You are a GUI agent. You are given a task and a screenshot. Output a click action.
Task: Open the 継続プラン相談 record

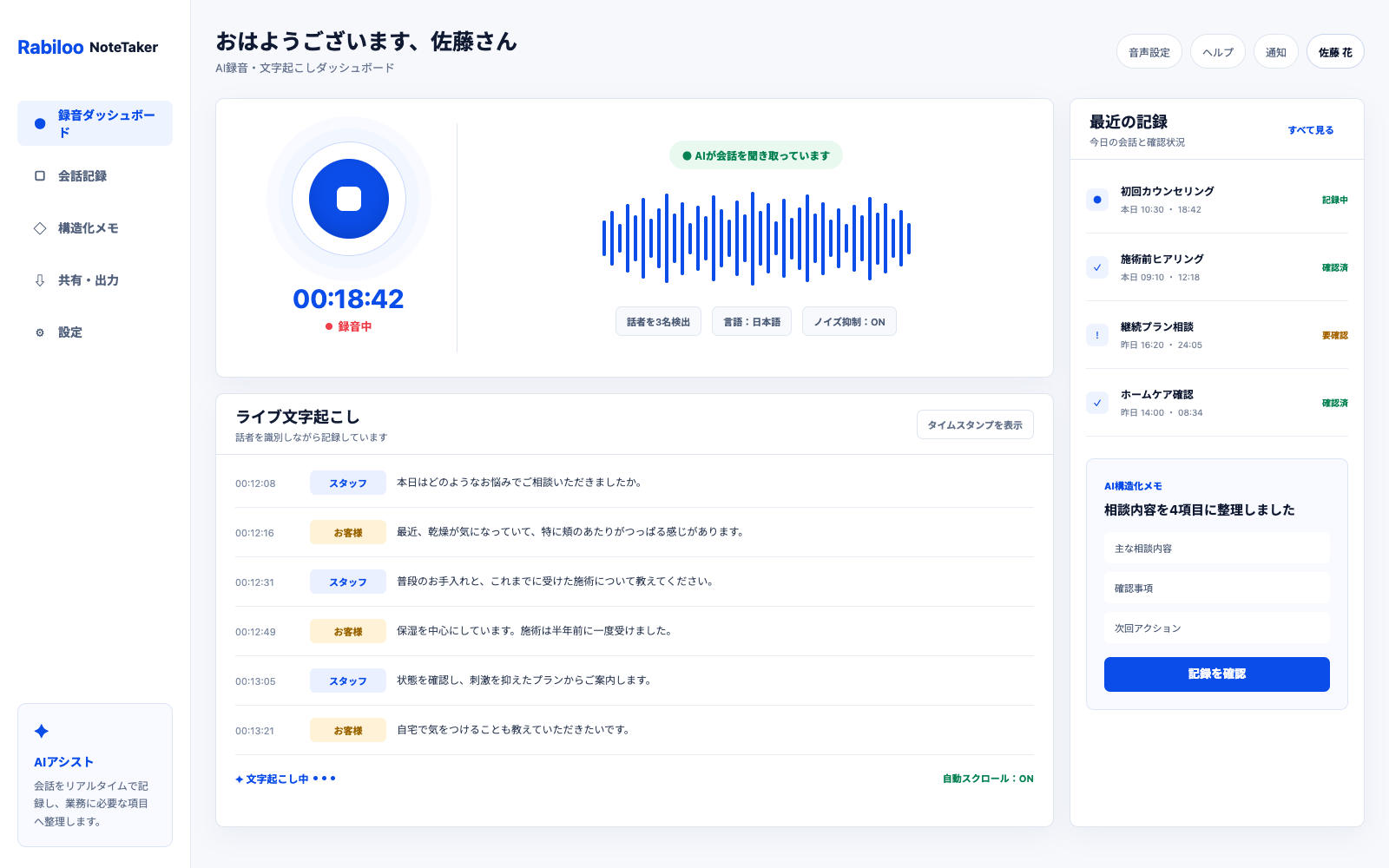[1217, 335]
